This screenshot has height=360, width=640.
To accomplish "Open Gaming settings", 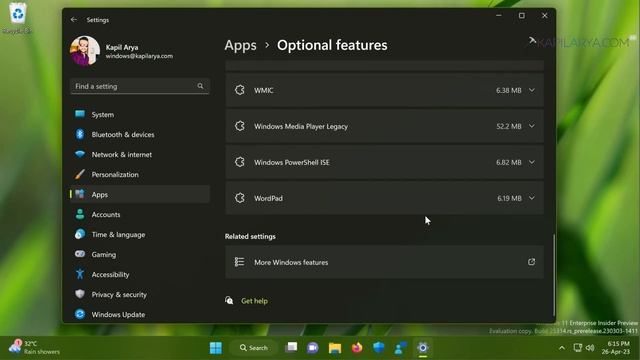I will 140,255.
